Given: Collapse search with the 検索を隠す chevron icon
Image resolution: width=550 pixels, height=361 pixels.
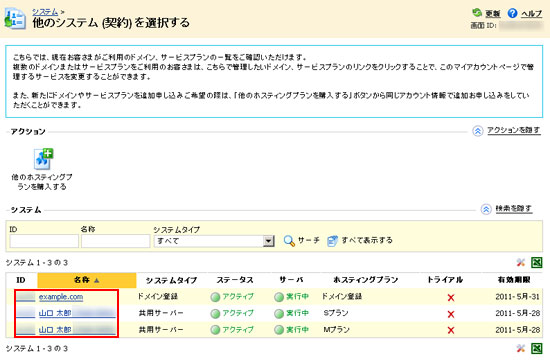Looking at the screenshot, I should click(486, 209).
